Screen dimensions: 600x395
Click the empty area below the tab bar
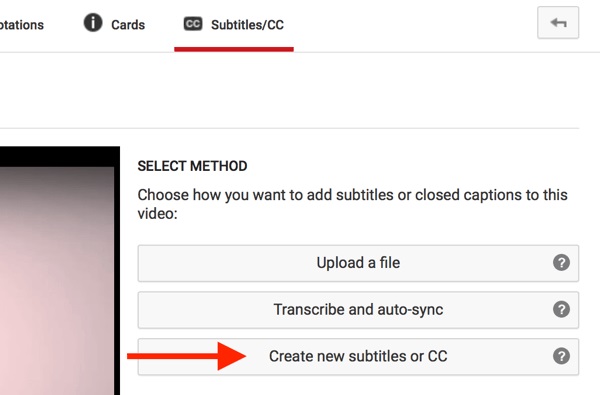coord(289,90)
